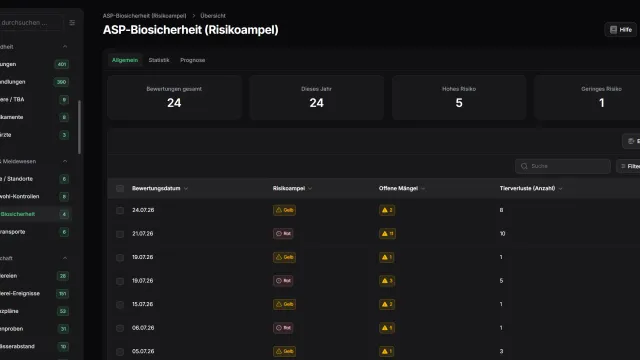Check the checkbox for the 05.07.26 row
Screen dimensions: 640x360
pyautogui.click(x=120, y=351)
